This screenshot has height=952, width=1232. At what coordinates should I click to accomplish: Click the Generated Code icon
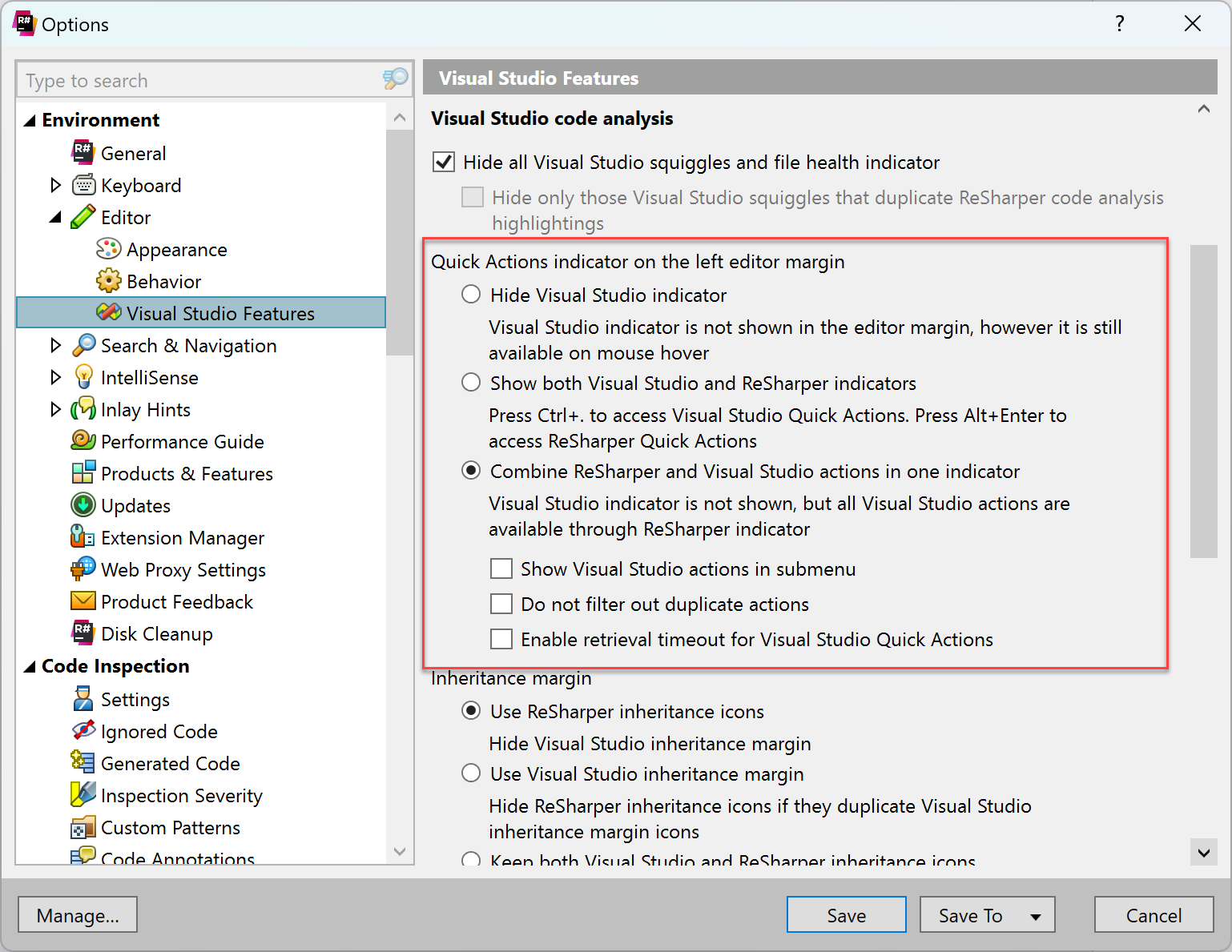coord(83,762)
